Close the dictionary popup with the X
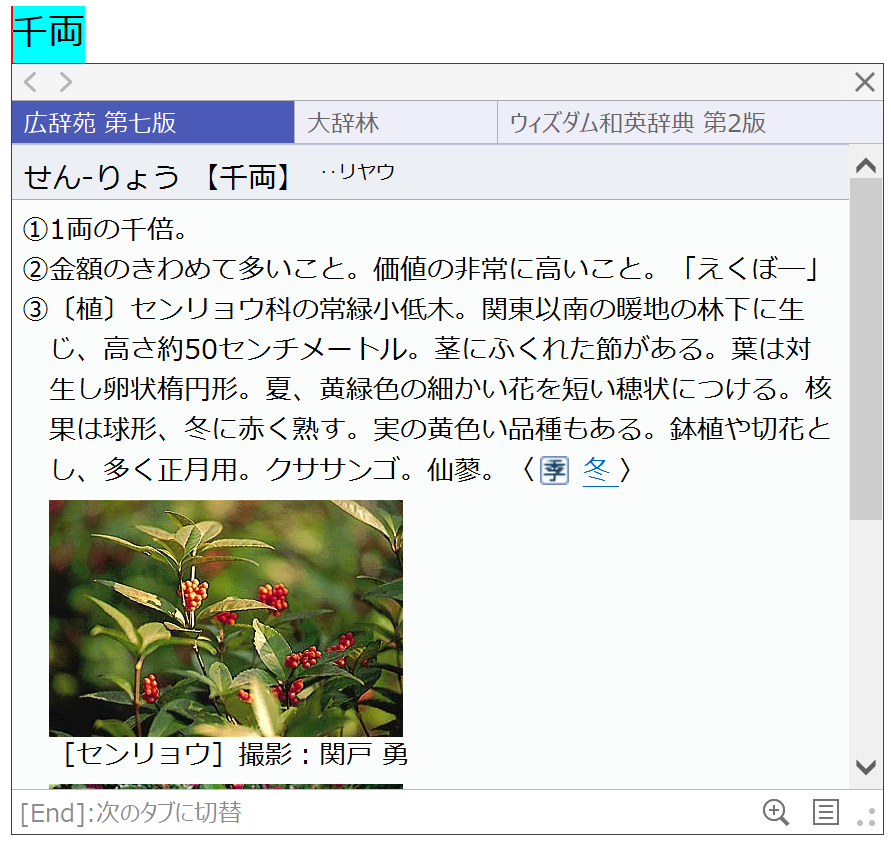 tap(865, 83)
